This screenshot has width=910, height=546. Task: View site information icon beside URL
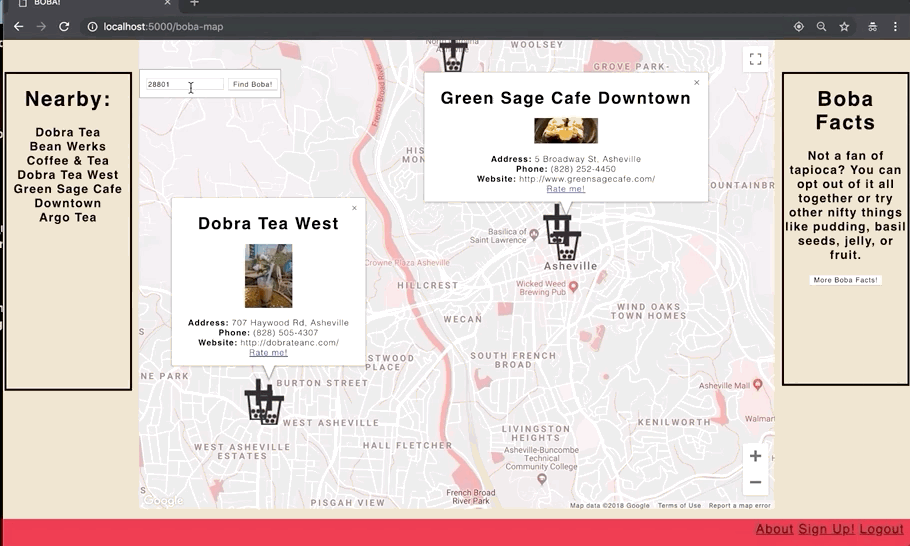pyautogui.click(x=92, y=27)
